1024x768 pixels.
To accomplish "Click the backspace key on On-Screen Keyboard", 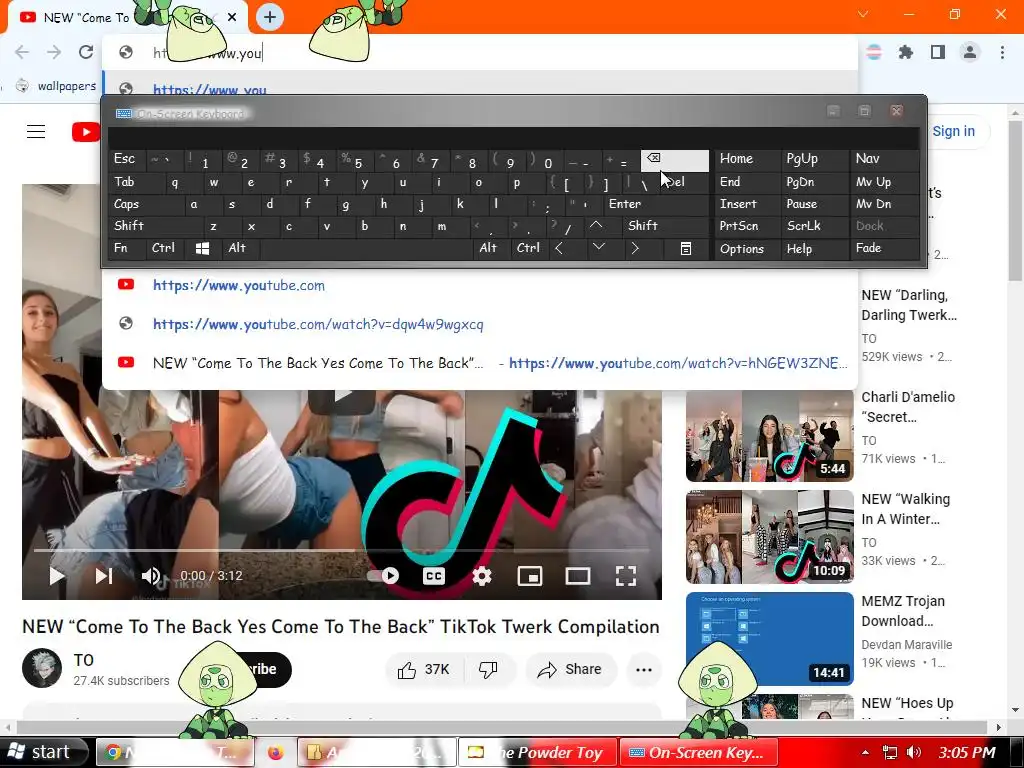I will pyautogui.click(x=675, y=160).
